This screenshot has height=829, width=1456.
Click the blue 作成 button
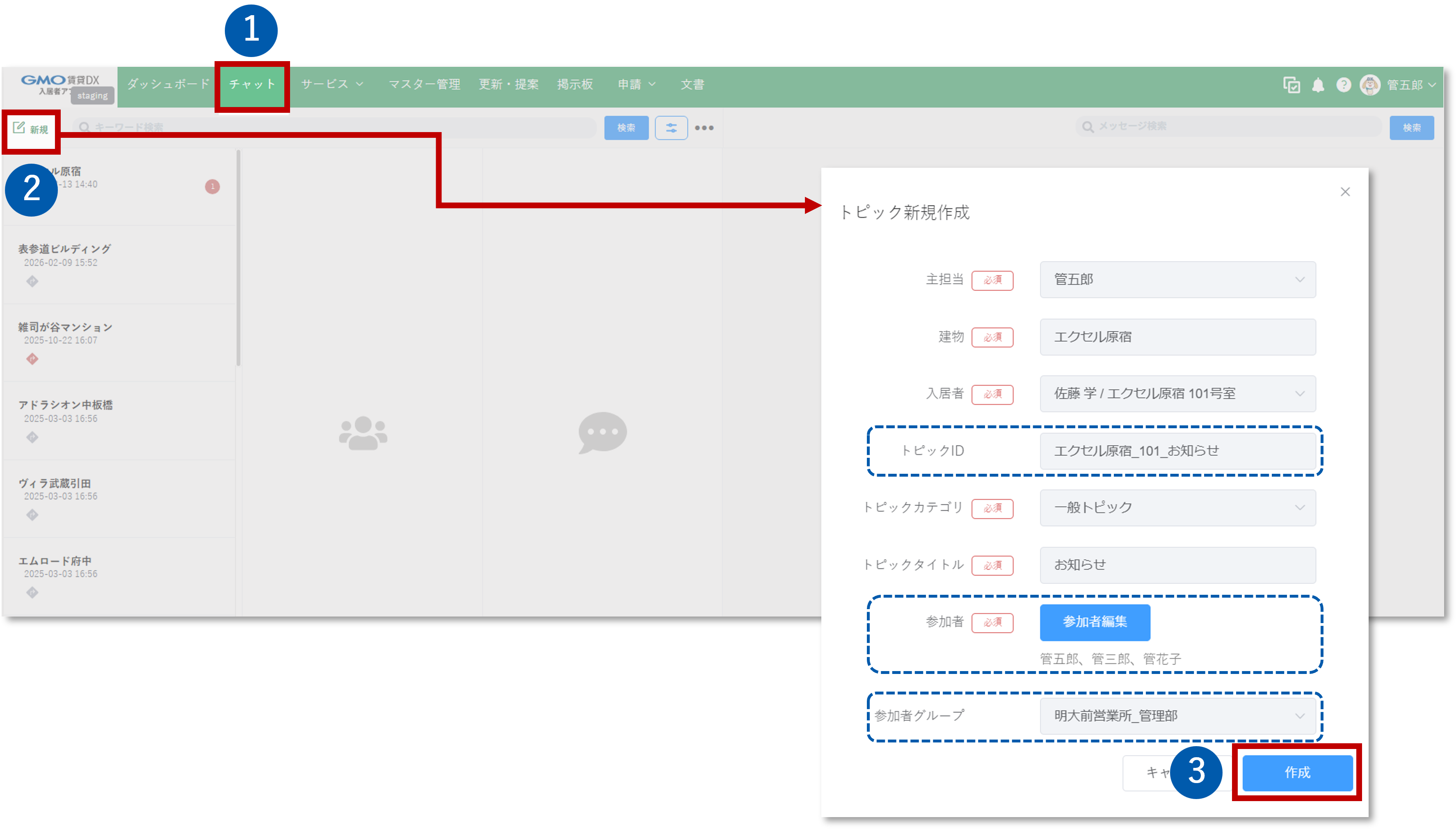coord(1297,773)
